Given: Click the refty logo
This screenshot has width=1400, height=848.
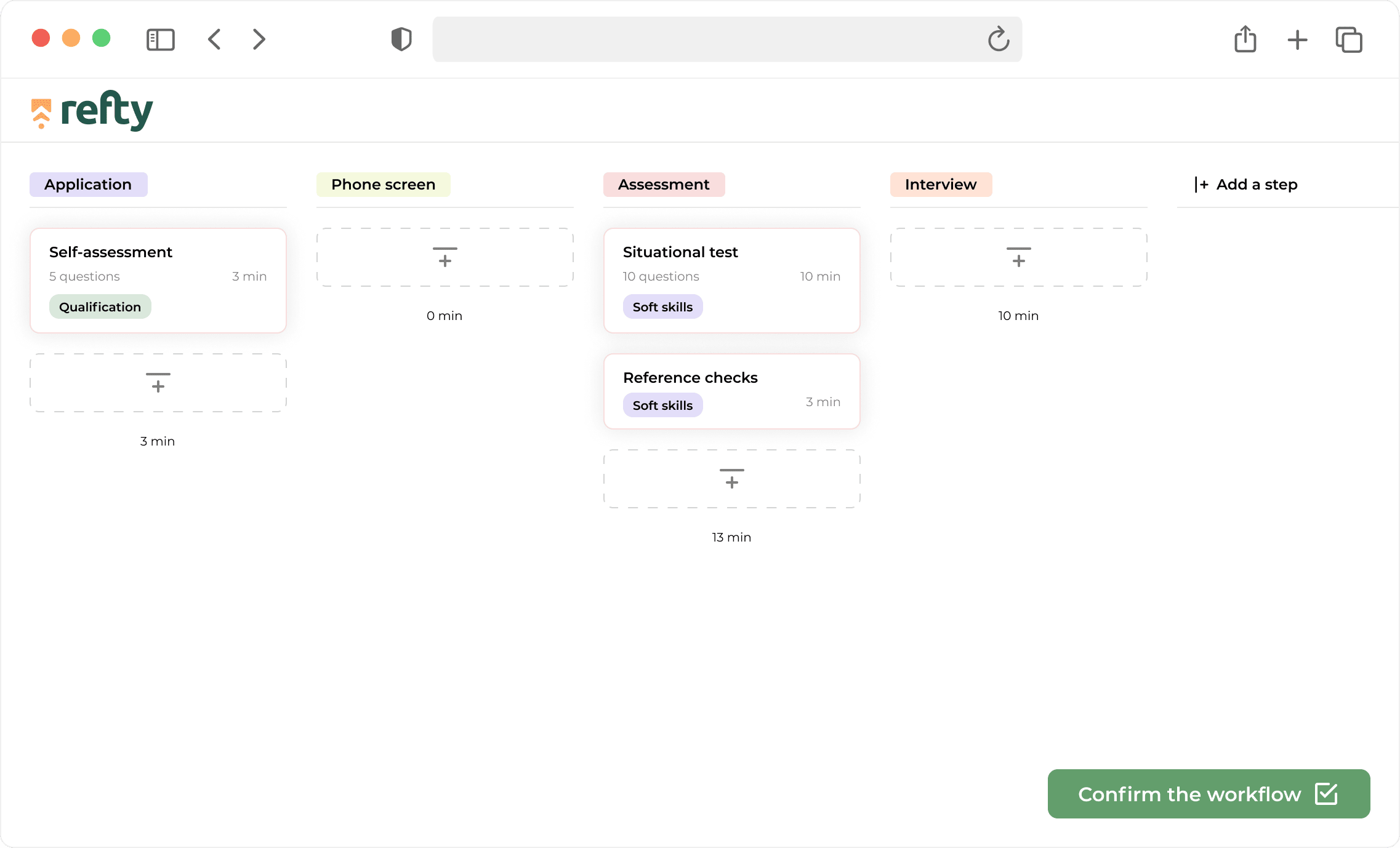Looking at the screenshot, I should tap(92, 111).
